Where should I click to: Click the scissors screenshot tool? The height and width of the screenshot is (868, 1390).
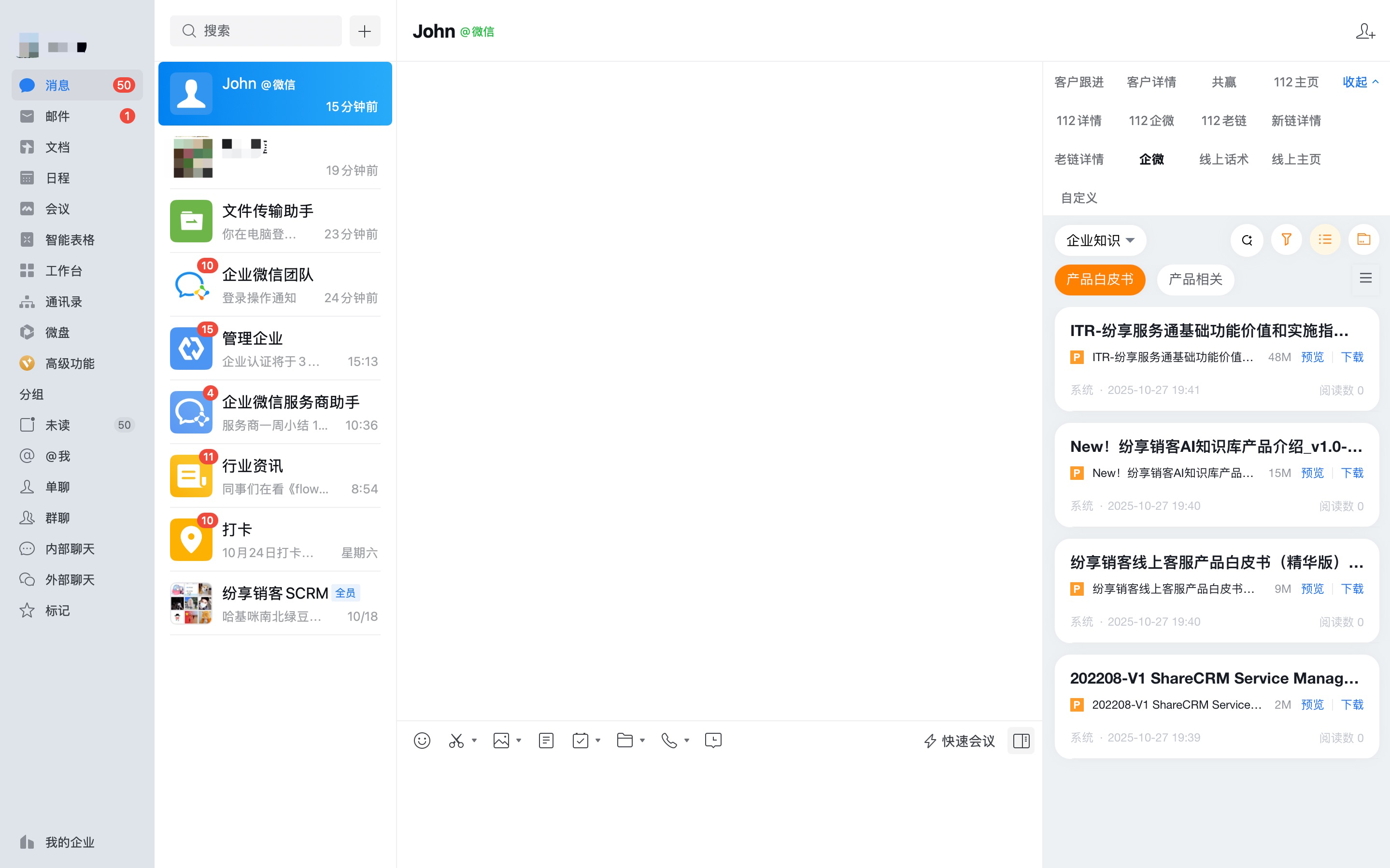click(456, 741)
